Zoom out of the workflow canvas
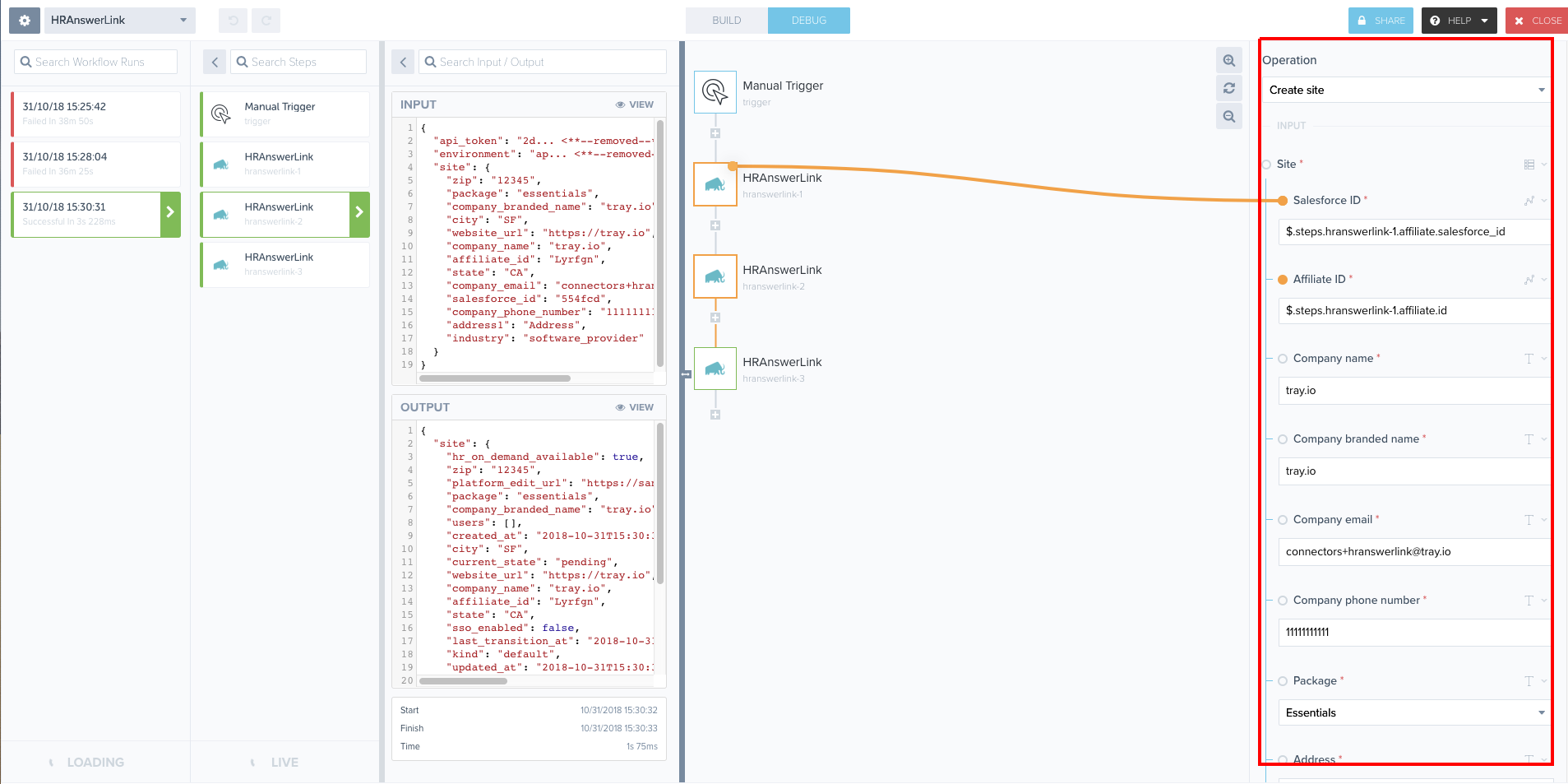1568x784 pixels. (x=1228, y=116)
